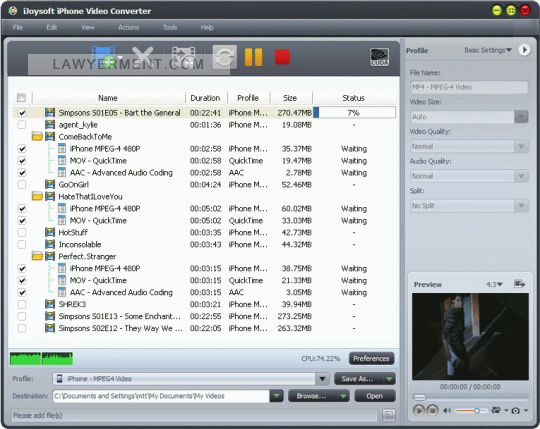Screen dimensions: 540x429
Task: Click profile icon of ComeBackToMe's MOV - QuickTime row
Action: pos(62,160)
